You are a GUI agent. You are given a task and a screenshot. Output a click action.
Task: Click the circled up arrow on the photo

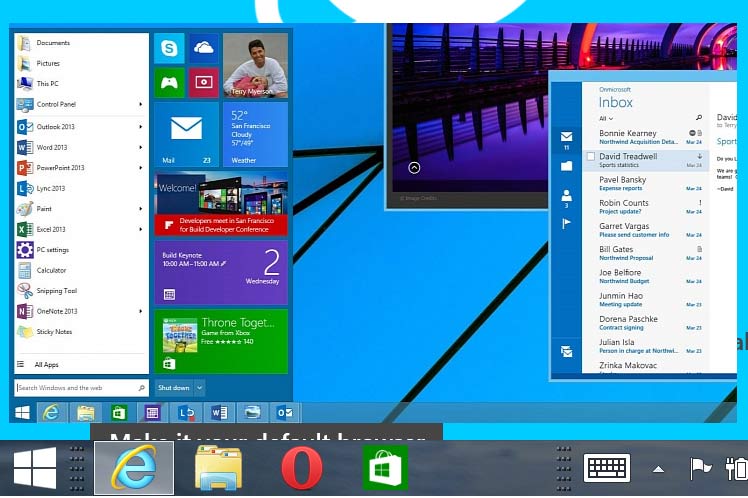(414, 168)
